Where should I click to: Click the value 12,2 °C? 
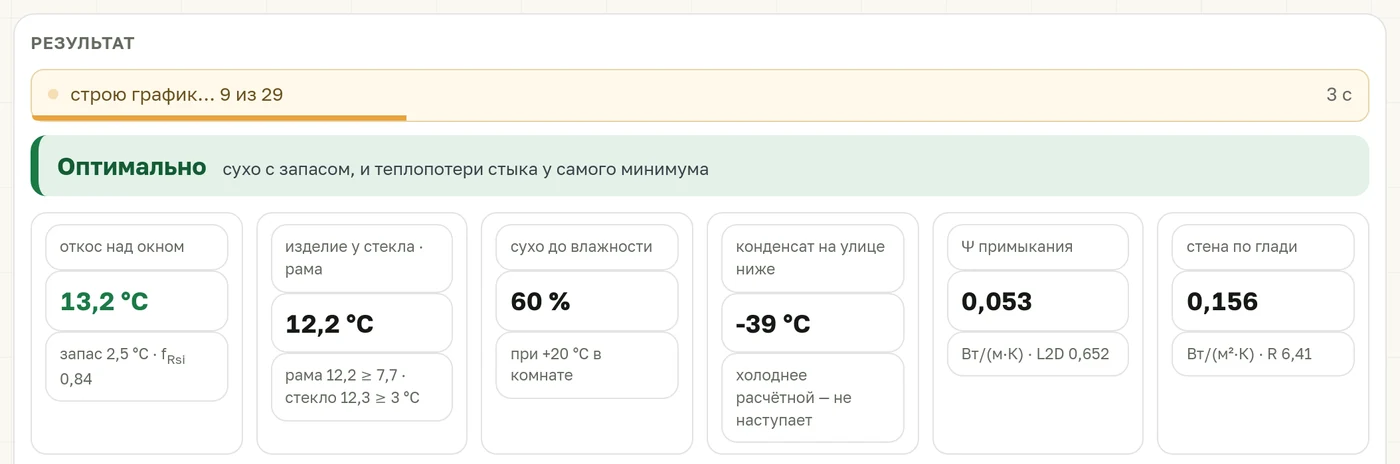(329, 324)
